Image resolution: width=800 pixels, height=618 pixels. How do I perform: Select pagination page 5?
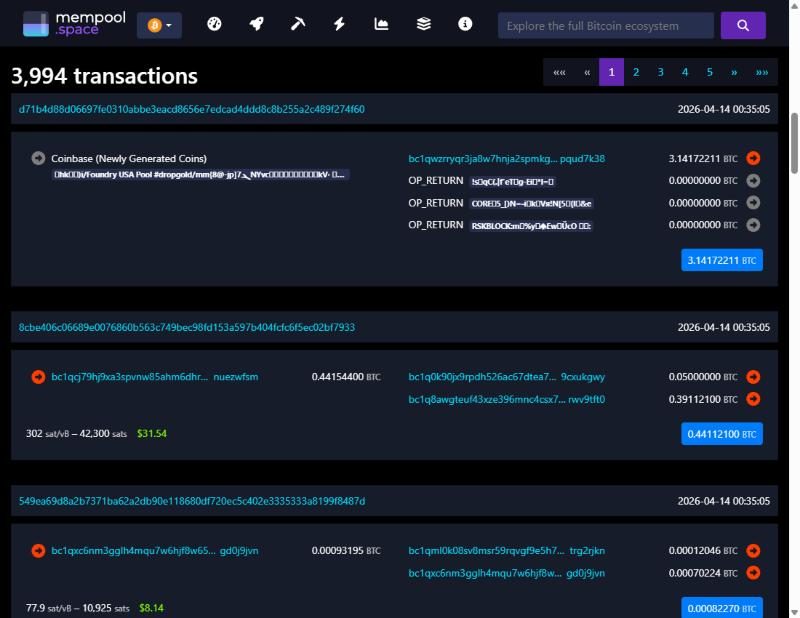(x=709, y=72)
